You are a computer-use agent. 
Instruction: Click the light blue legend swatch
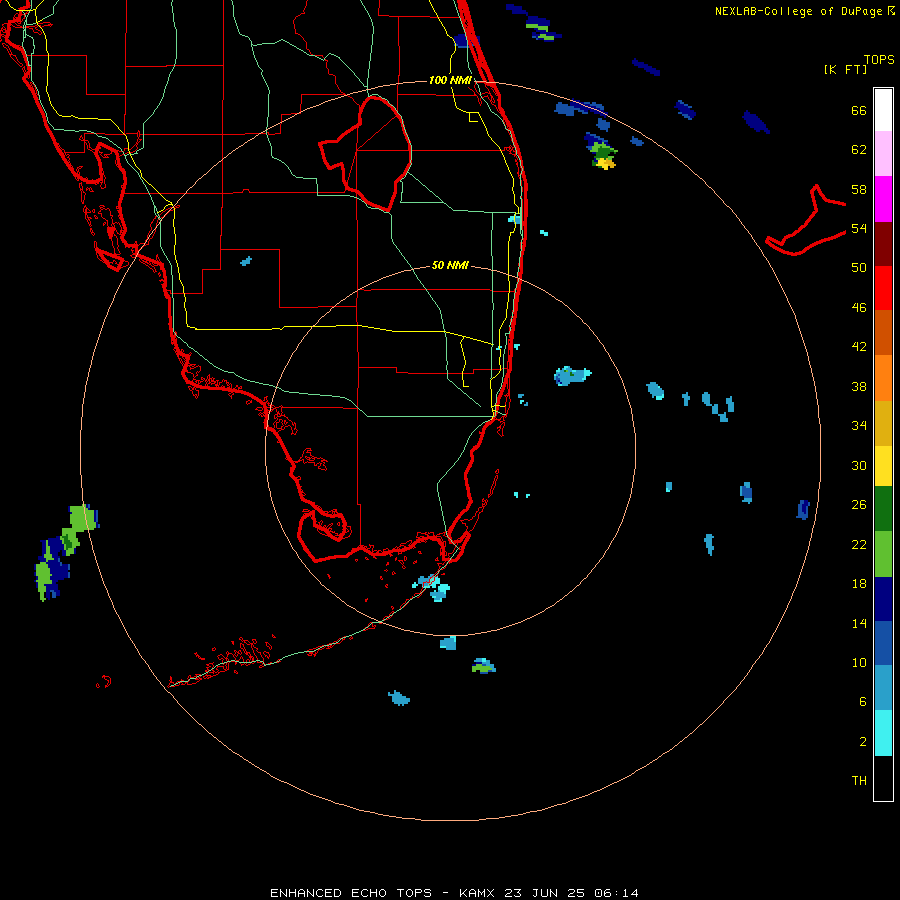[x=883, y=687]
